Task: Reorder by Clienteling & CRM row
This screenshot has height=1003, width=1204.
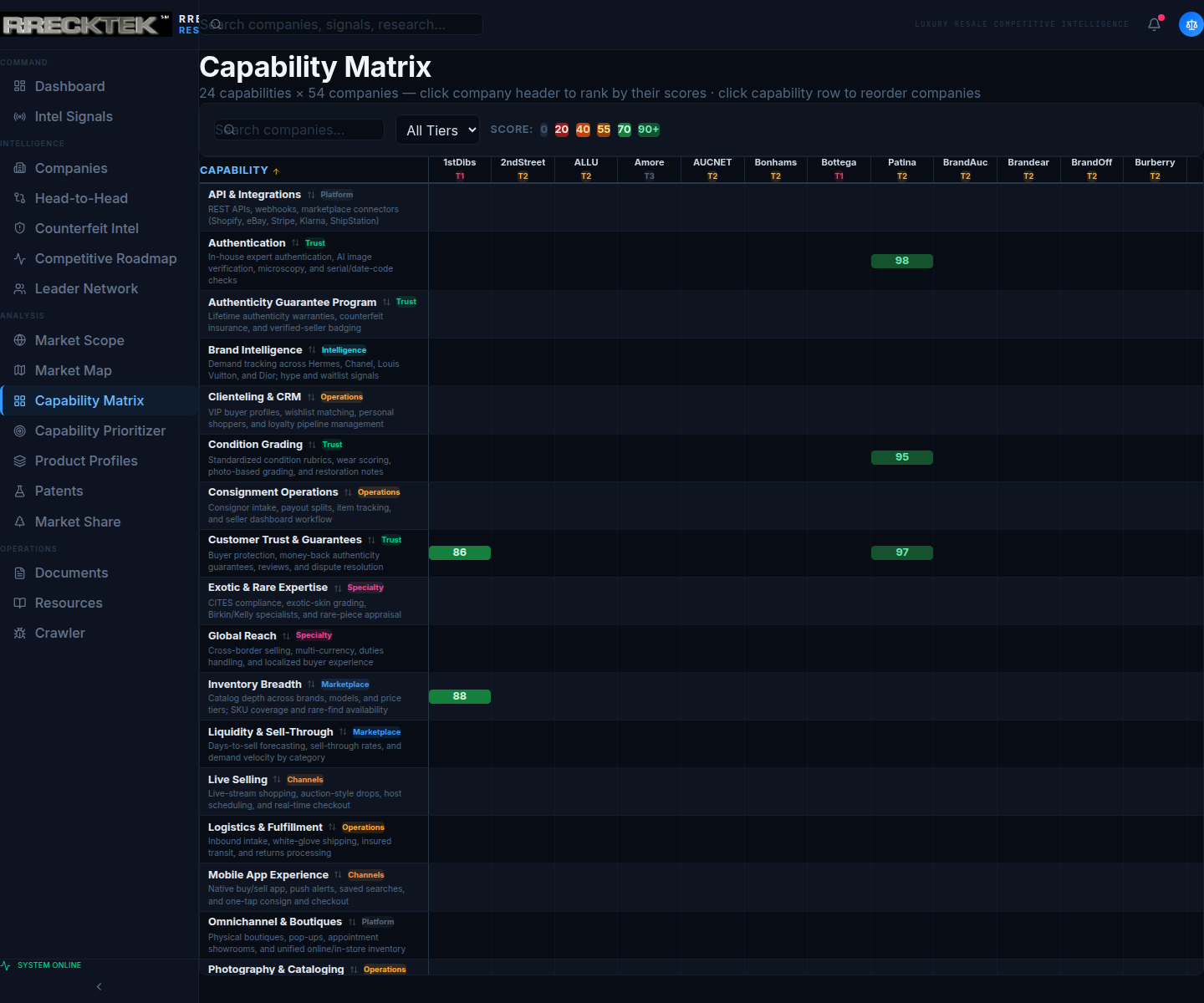Action: 314,410
